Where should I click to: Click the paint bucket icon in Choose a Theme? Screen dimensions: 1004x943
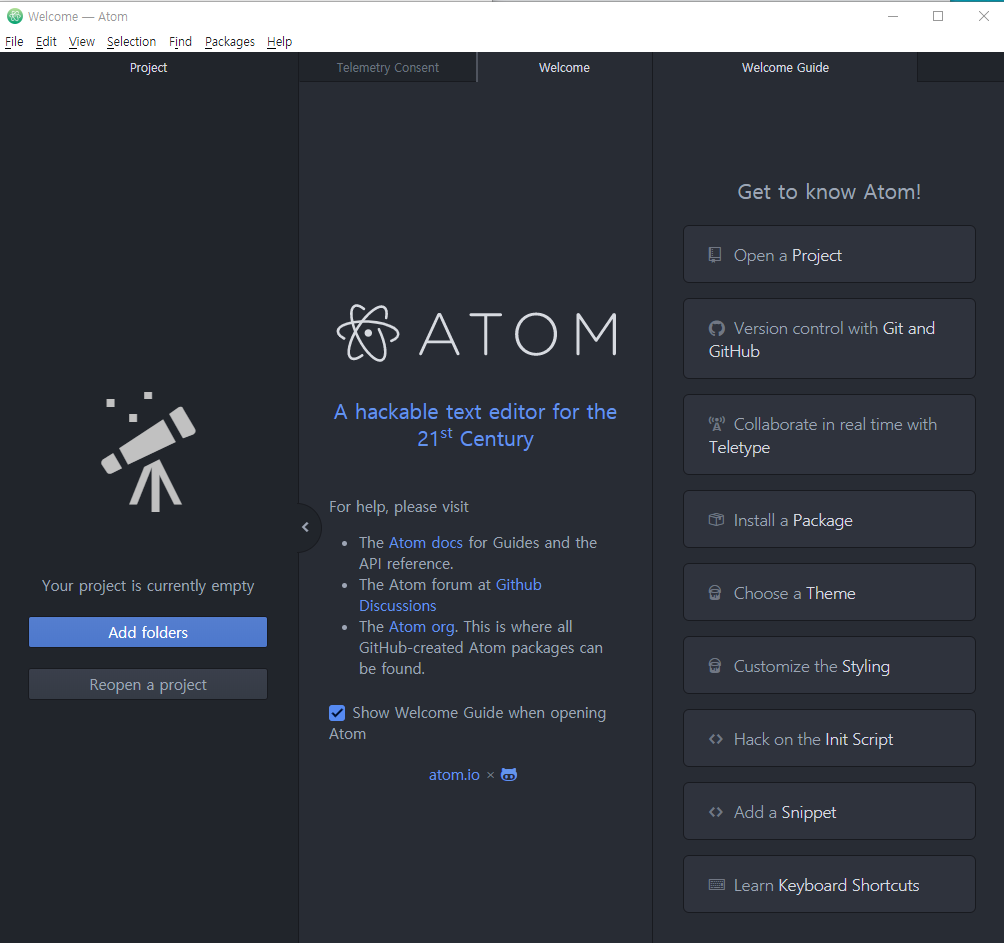[x=715, y=593]
